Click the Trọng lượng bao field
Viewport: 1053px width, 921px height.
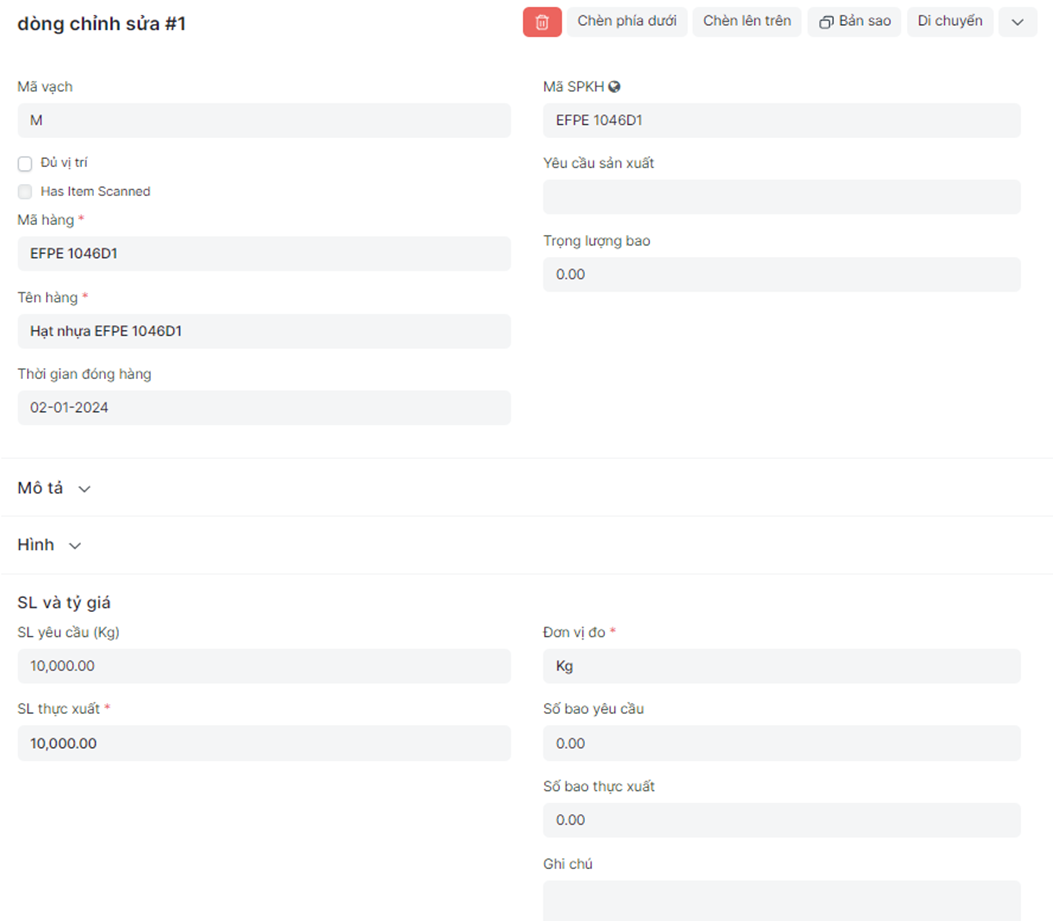click(x=781, y=275)
